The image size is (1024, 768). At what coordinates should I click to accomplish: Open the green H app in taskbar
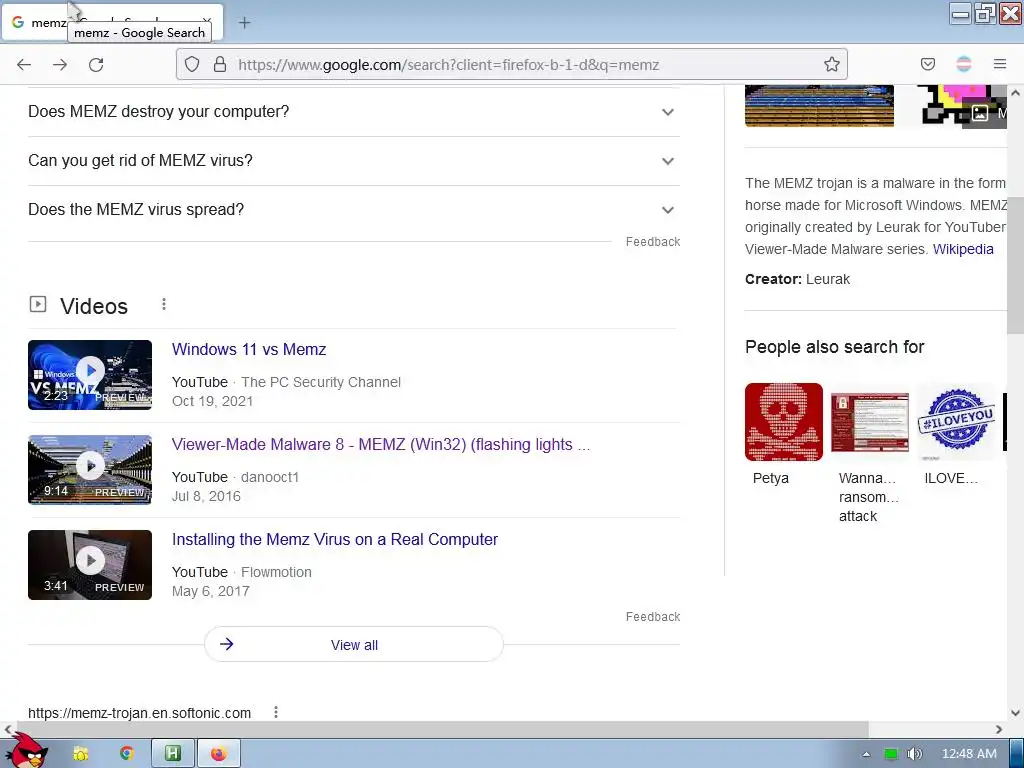173,754
